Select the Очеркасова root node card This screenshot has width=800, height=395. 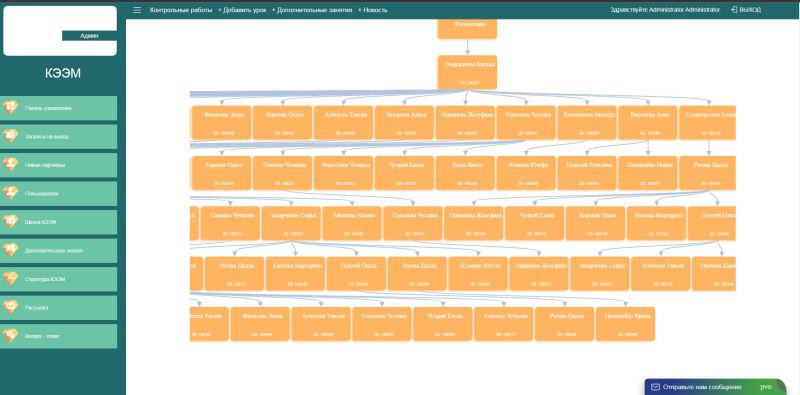[467, 72]
